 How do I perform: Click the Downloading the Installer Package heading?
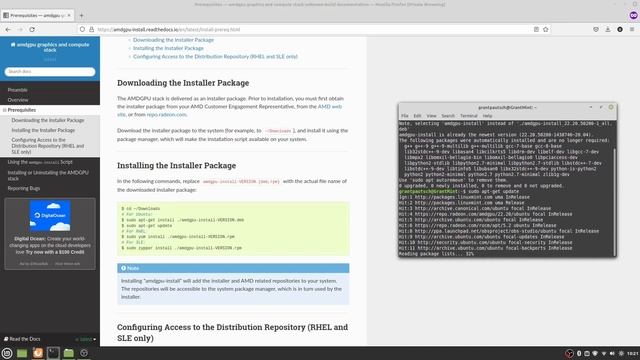point(183,83)
